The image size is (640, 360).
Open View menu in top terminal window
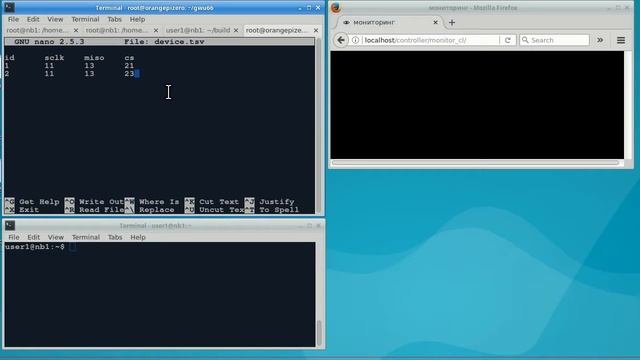(55, 19)
